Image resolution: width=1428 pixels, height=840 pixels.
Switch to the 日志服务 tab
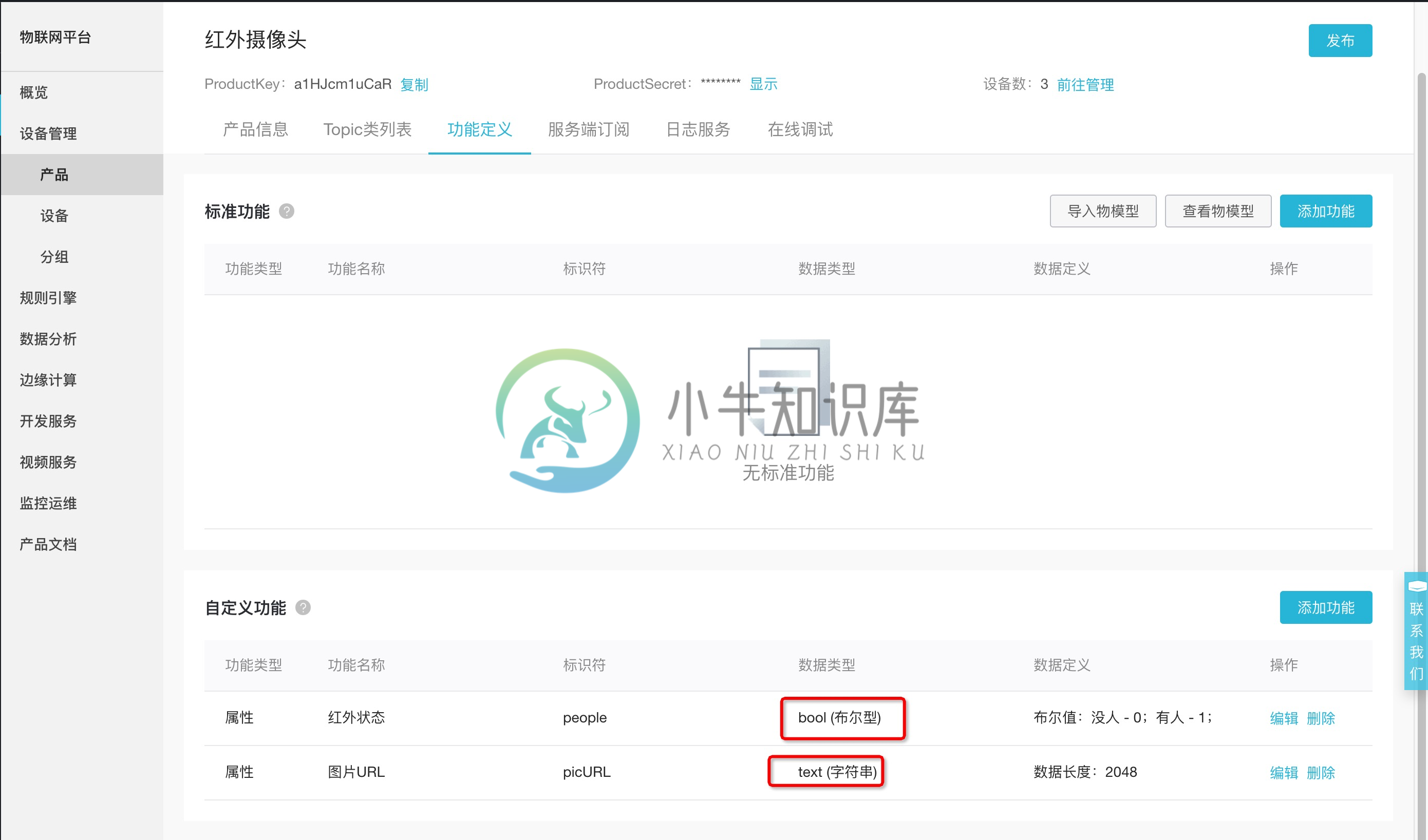click(698, 129)
